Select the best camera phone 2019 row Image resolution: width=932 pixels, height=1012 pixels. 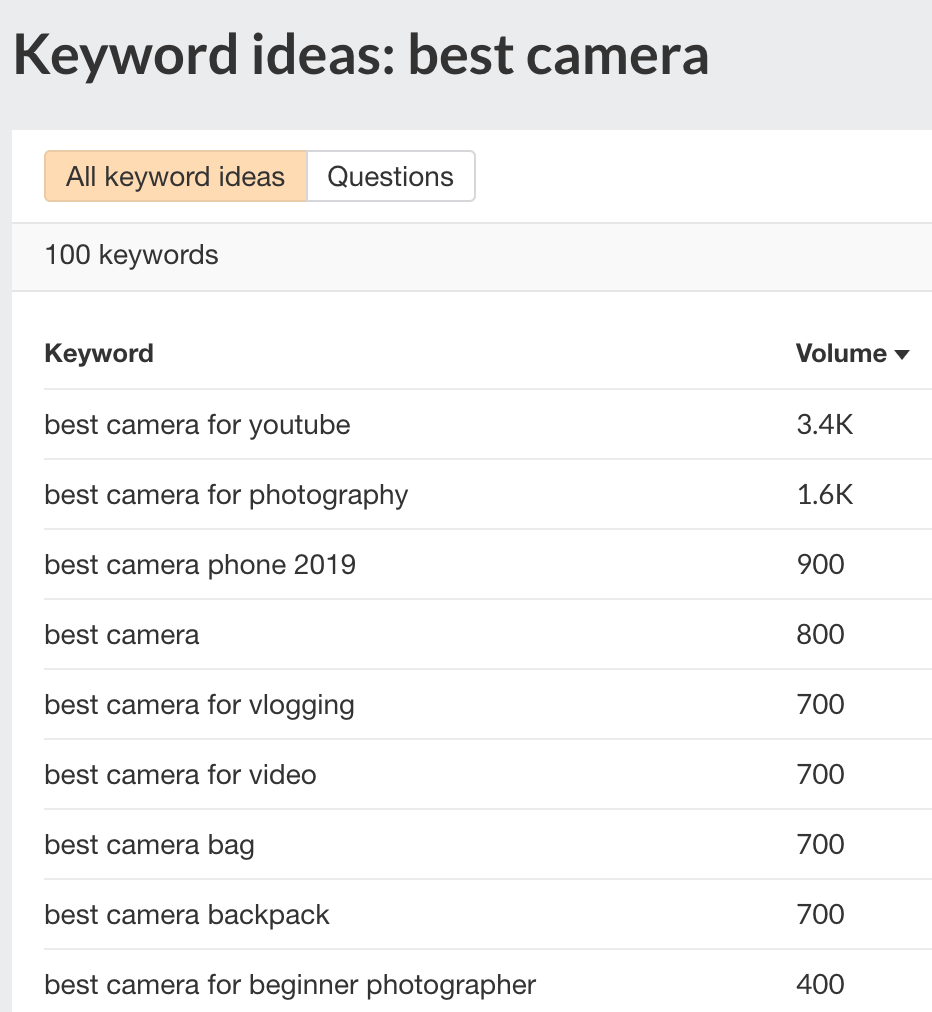198,565
